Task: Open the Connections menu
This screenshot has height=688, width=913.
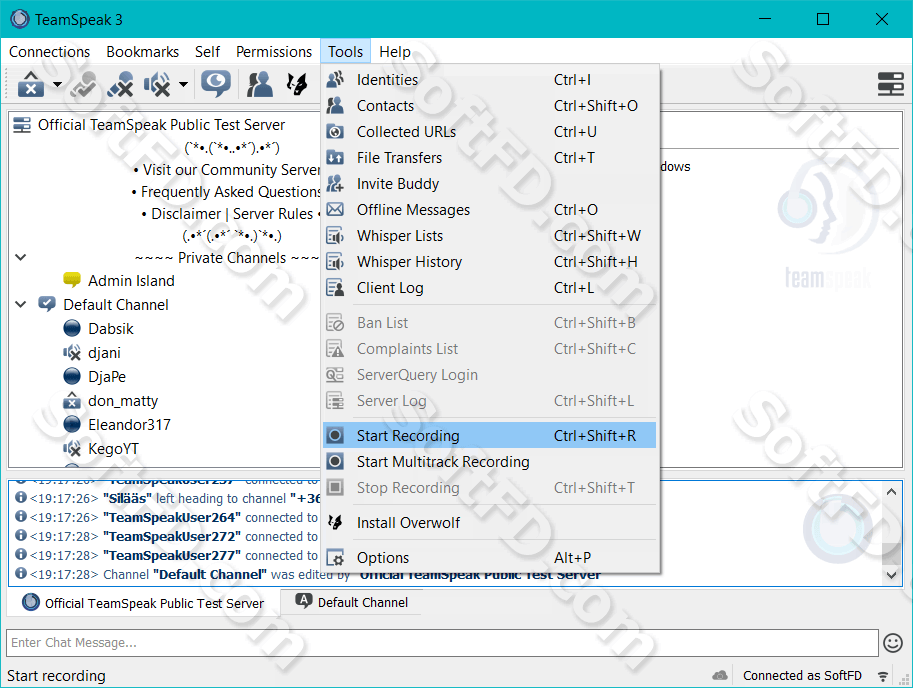Action: (49, 52)
